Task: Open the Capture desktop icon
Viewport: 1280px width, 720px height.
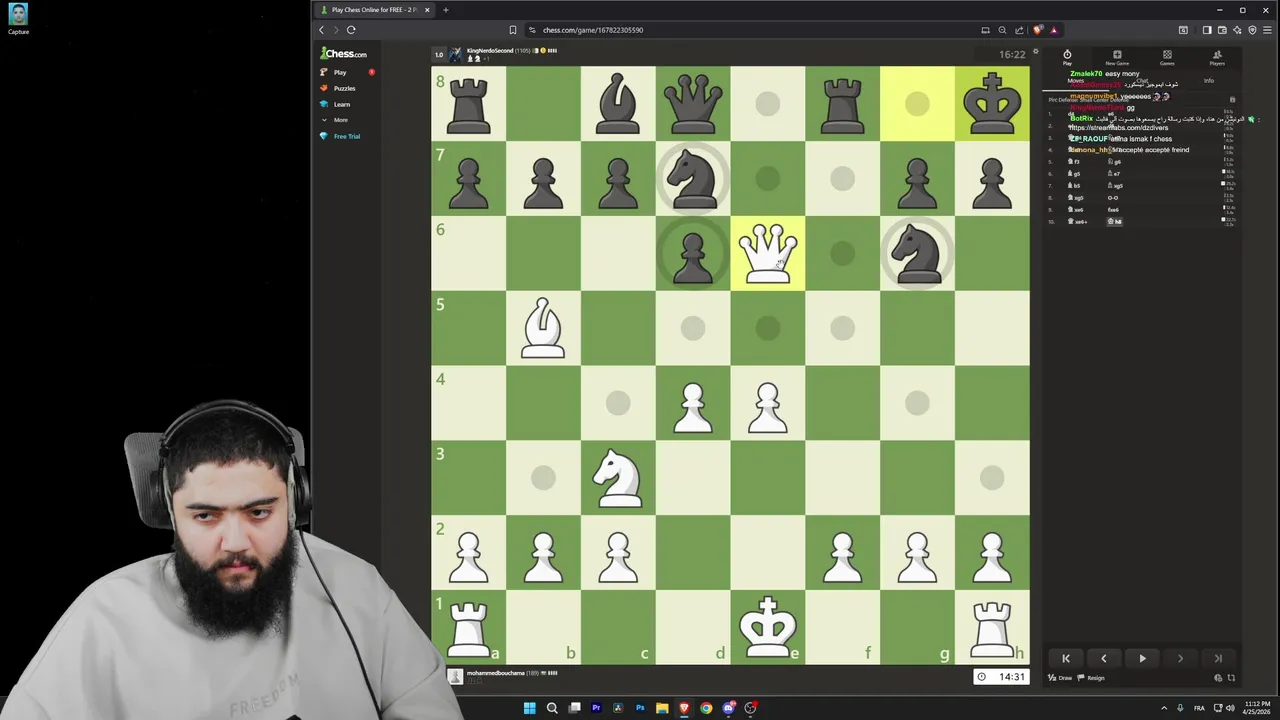Action: tap(18, 19)
